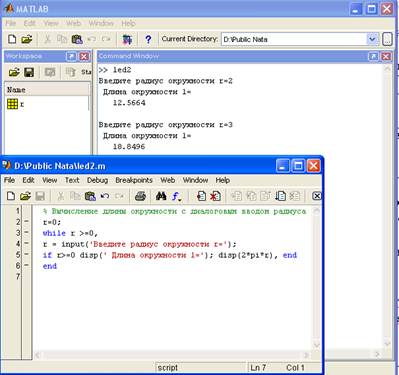
Task: Open Text menu in editor window
Action: tap(72, 180)
